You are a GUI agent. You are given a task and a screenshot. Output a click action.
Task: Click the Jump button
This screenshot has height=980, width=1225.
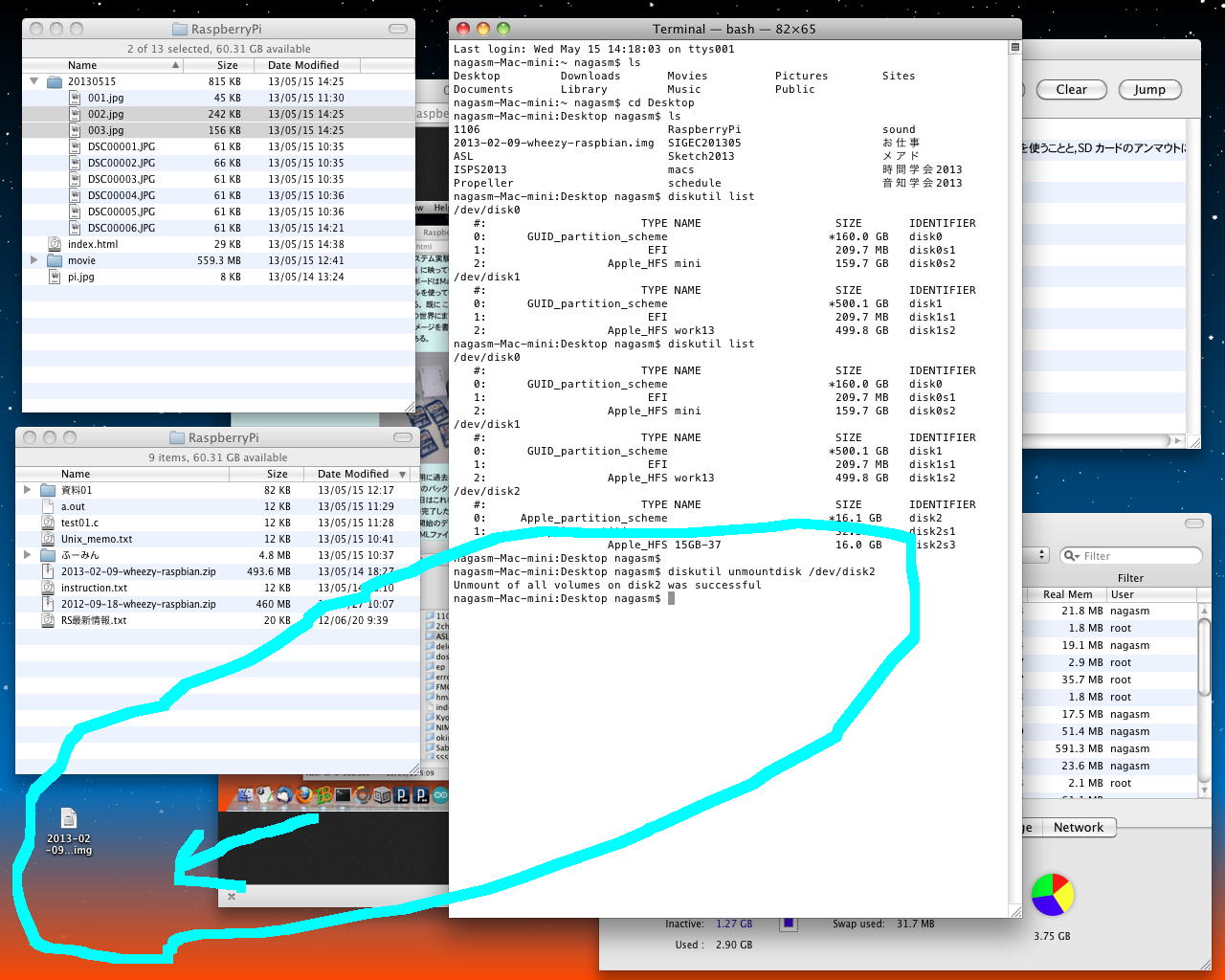pos(1149,90)
